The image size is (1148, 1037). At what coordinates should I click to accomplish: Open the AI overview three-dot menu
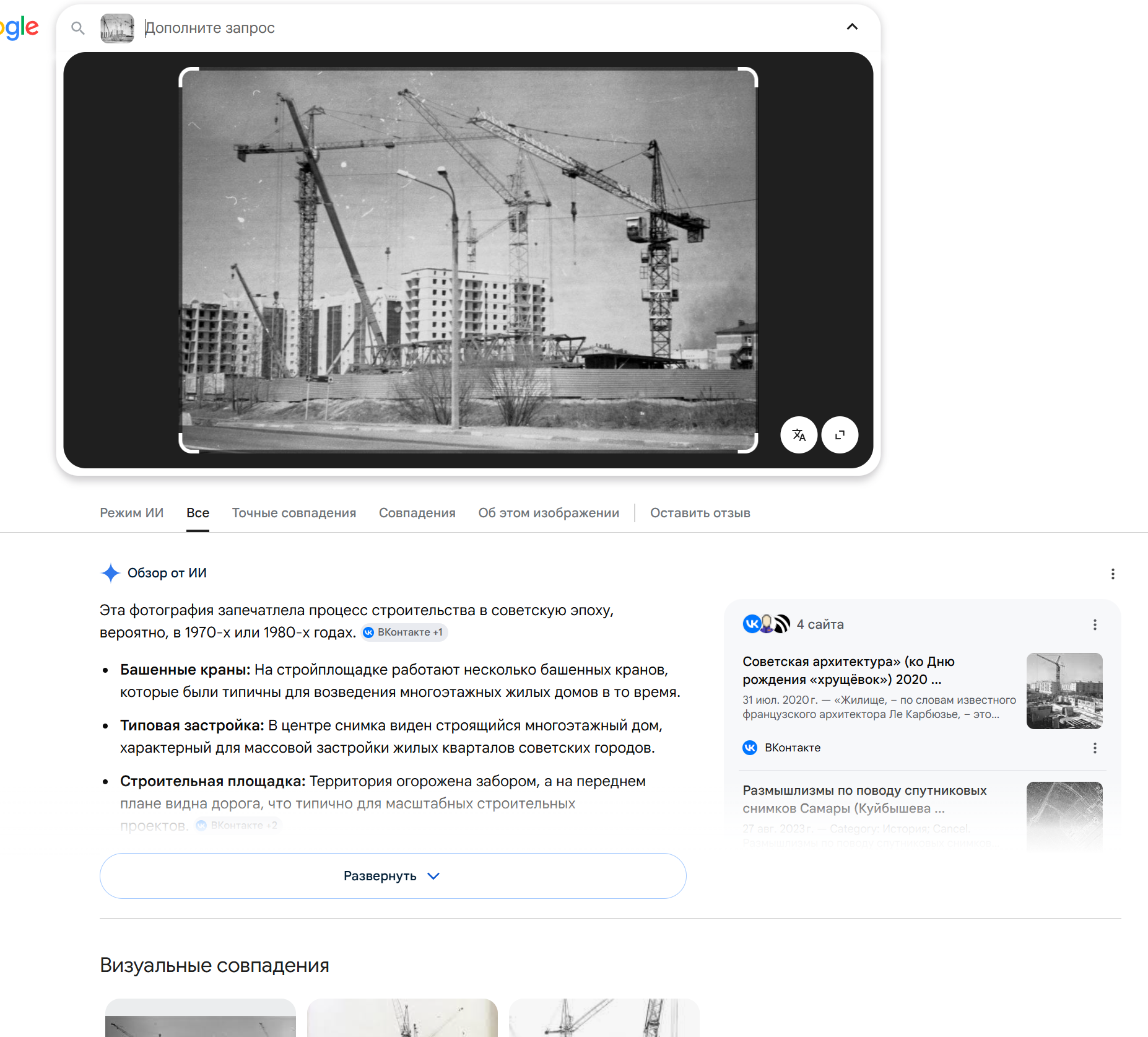[1113, 574]
